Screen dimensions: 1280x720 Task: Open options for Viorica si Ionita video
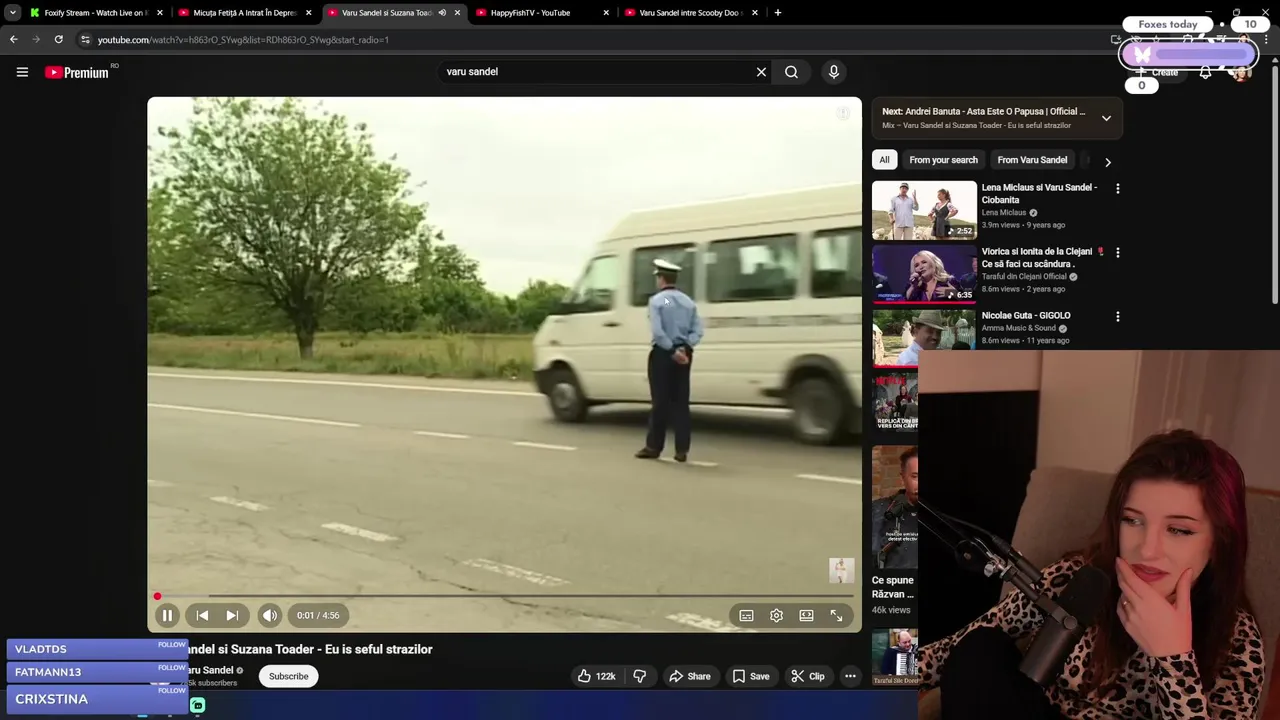pos(1117,253)
